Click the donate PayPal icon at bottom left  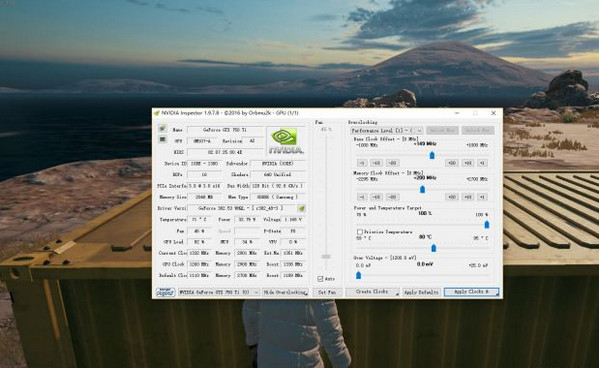pyautogui.click(x=165, y=292)
